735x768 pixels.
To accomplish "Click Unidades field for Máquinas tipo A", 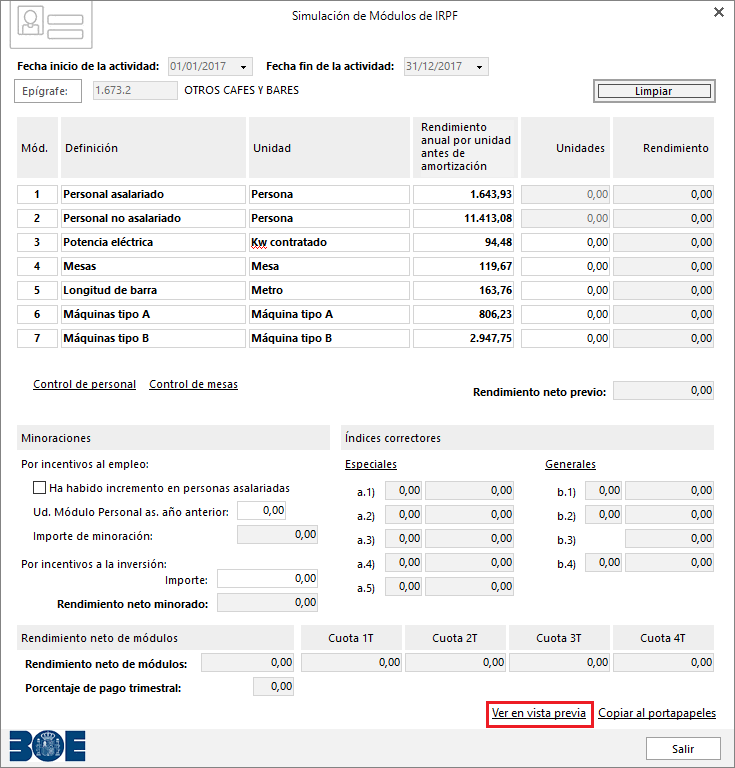I will pos(565,314).
